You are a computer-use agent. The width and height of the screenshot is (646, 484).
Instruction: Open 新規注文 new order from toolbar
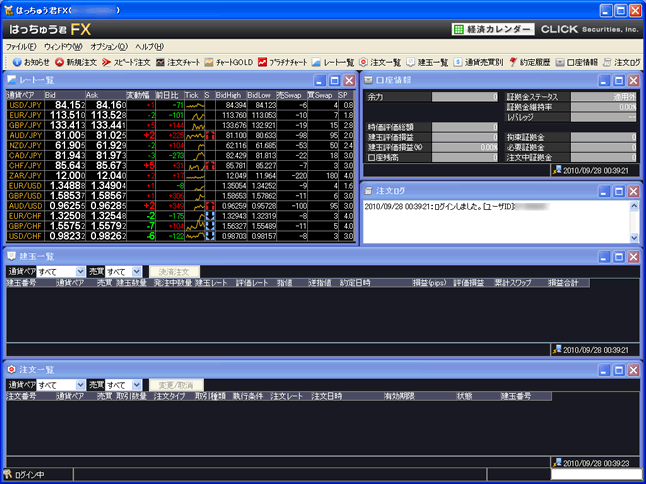pos(76,62)
